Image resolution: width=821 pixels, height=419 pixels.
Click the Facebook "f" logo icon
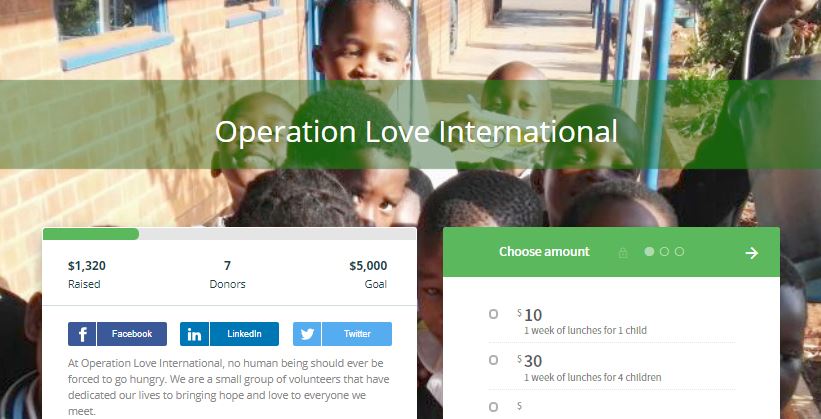point(82,334)
